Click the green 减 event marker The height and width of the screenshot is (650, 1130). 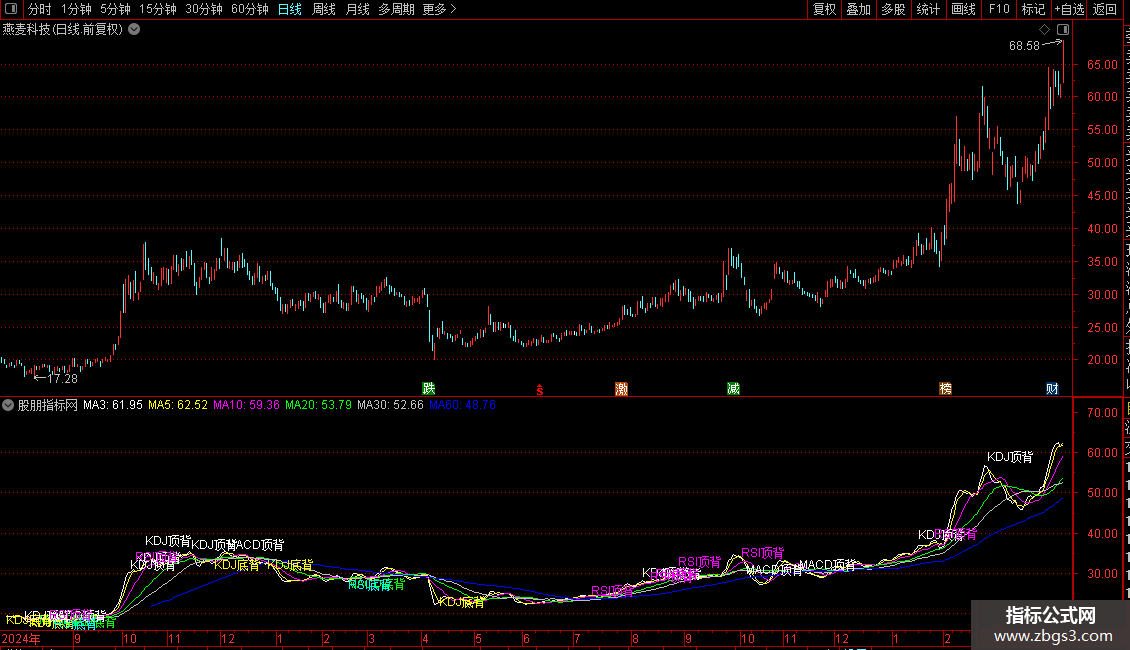click(x=733, y=388)
